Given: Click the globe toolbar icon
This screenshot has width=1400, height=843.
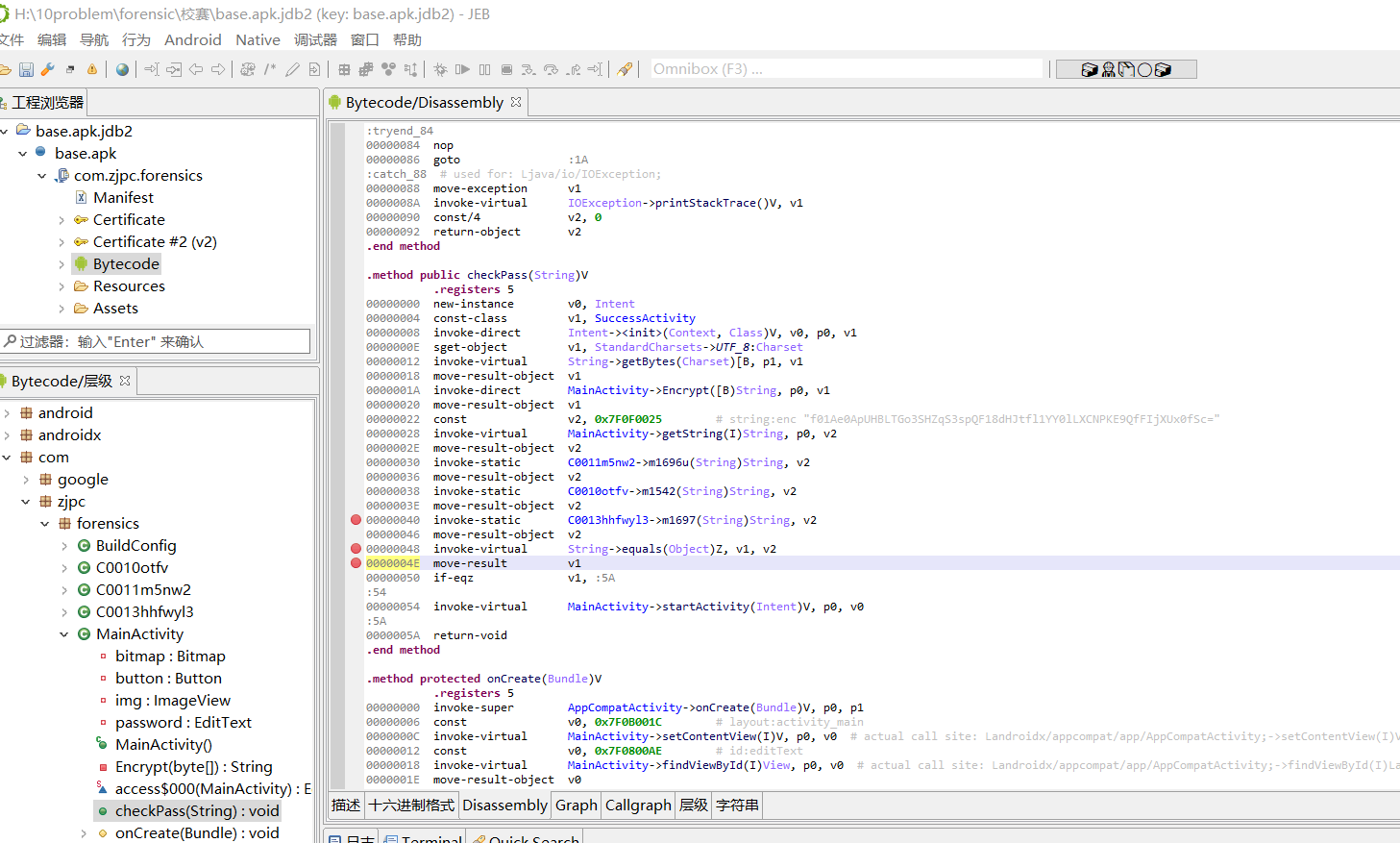Looking at the screenshot, I should click(122, 69).
